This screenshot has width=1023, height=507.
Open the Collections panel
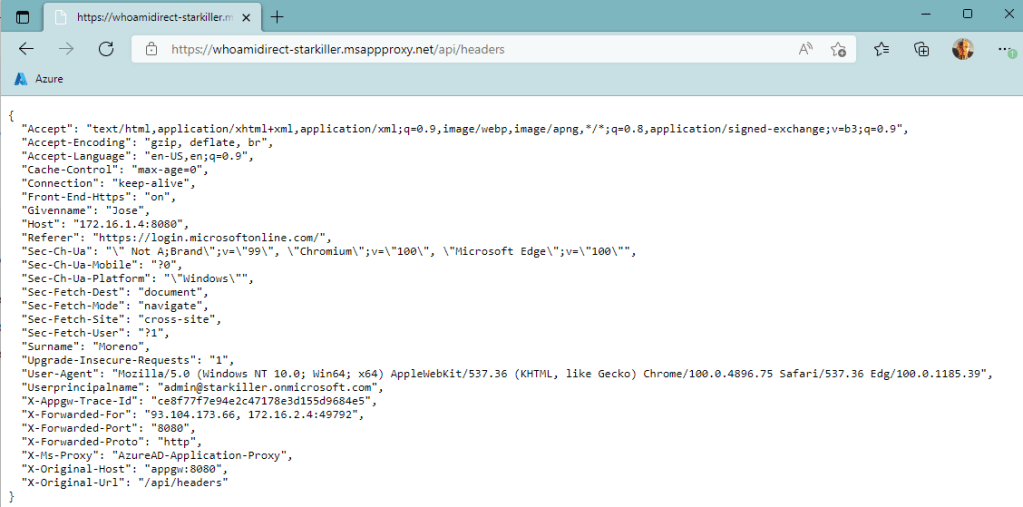922,49
